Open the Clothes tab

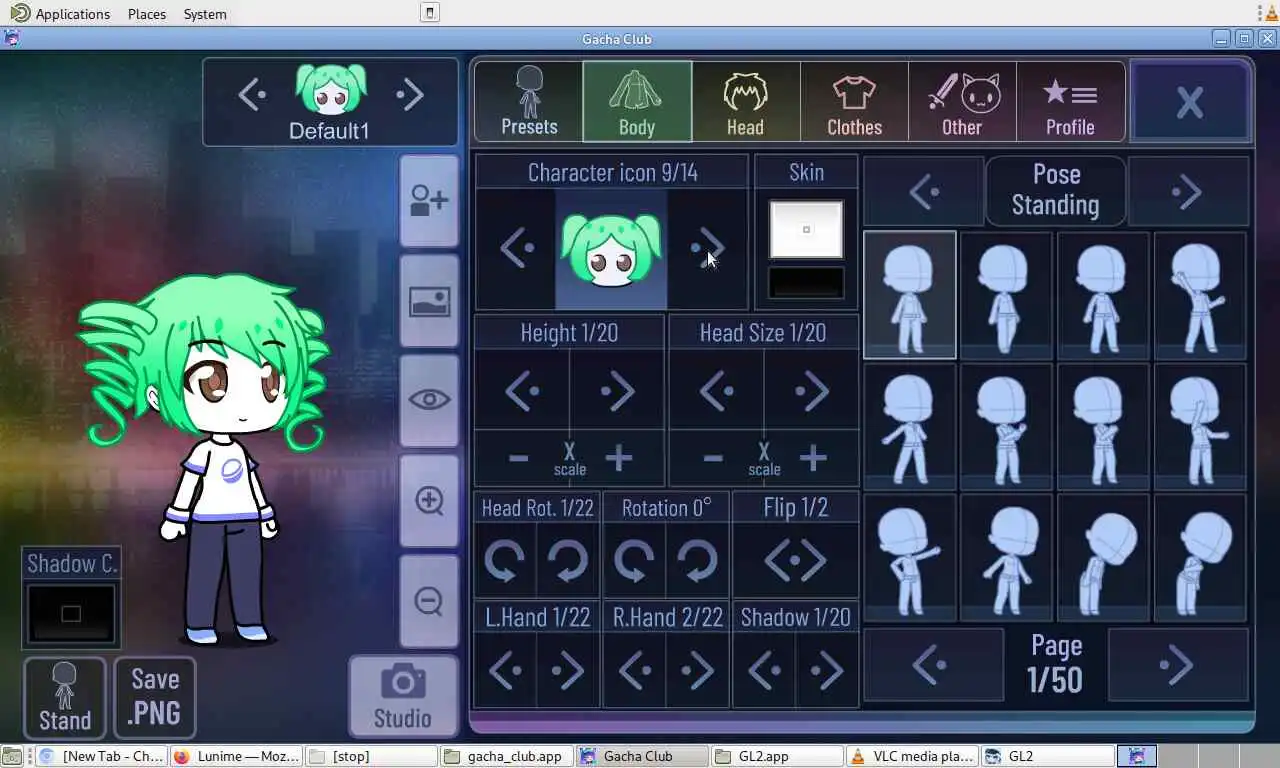[854, 101]
